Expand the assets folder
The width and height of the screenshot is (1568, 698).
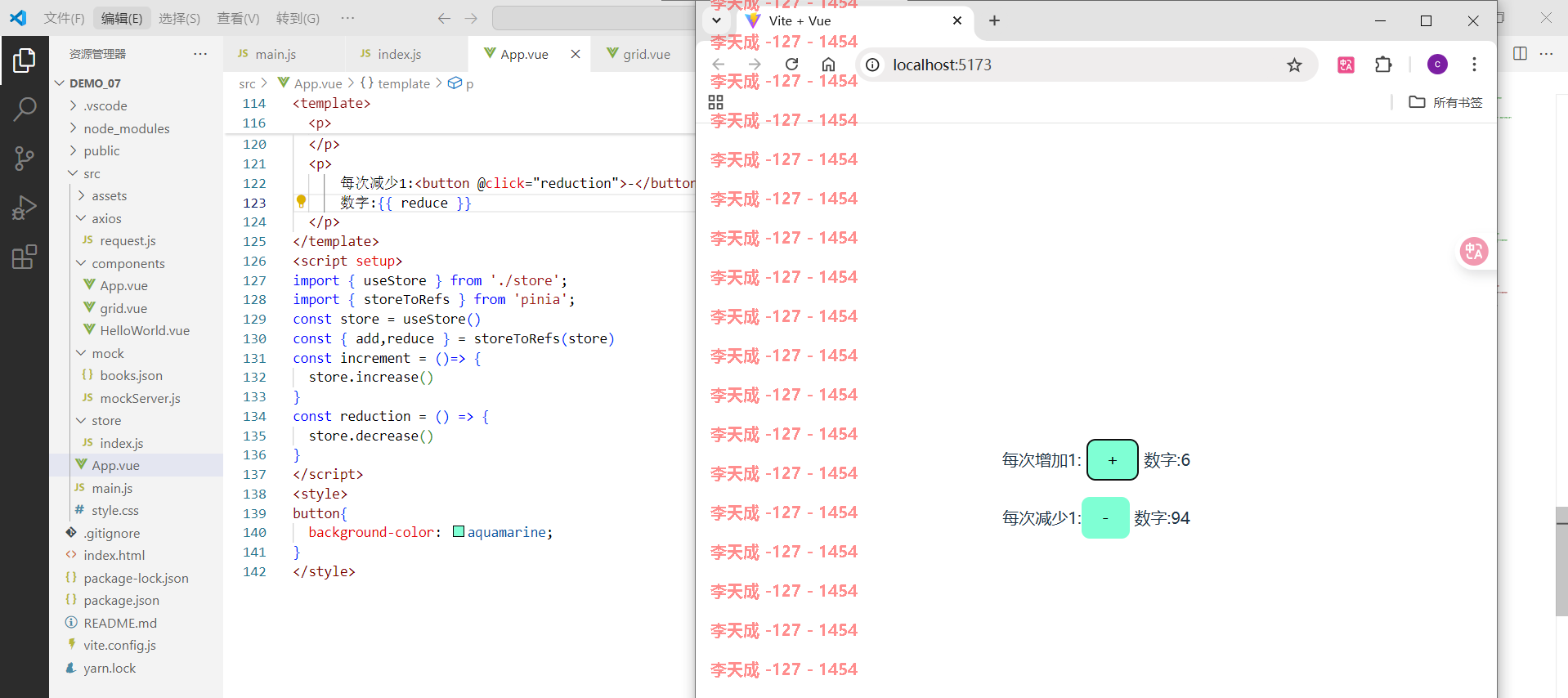82,195
